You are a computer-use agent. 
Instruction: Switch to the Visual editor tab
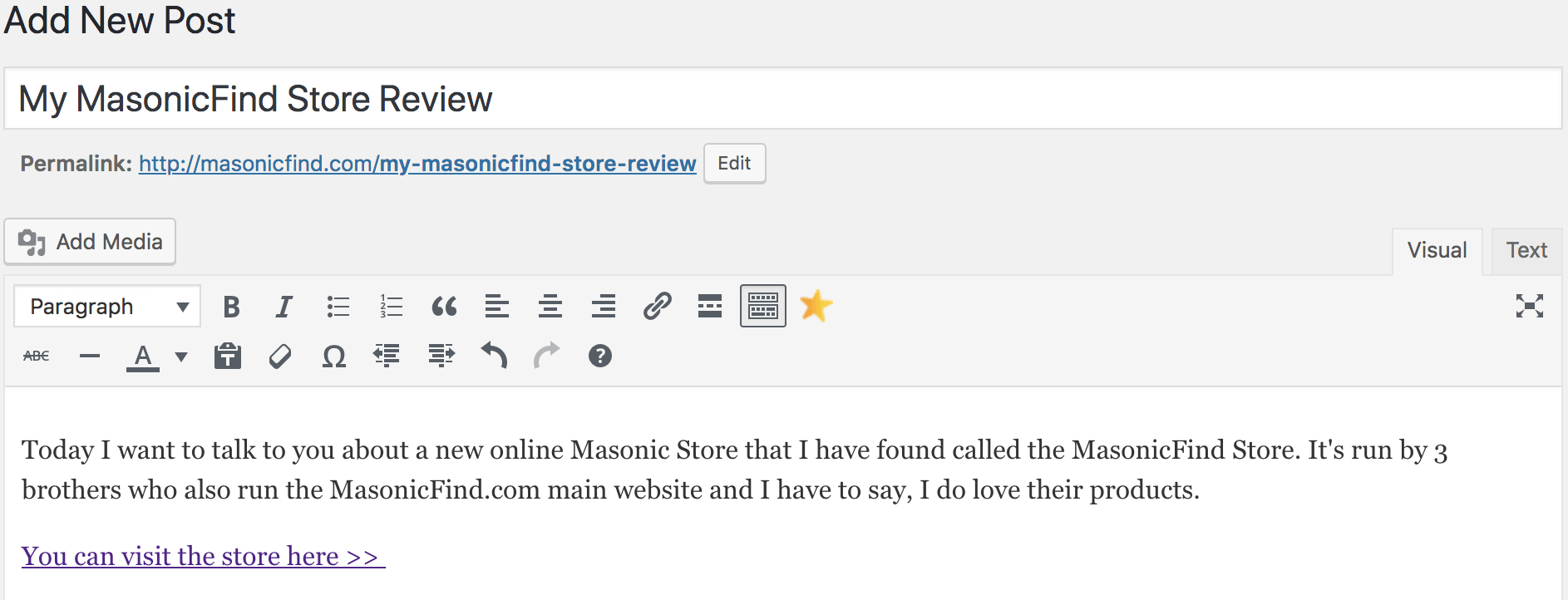click(x=1437, y=250)
